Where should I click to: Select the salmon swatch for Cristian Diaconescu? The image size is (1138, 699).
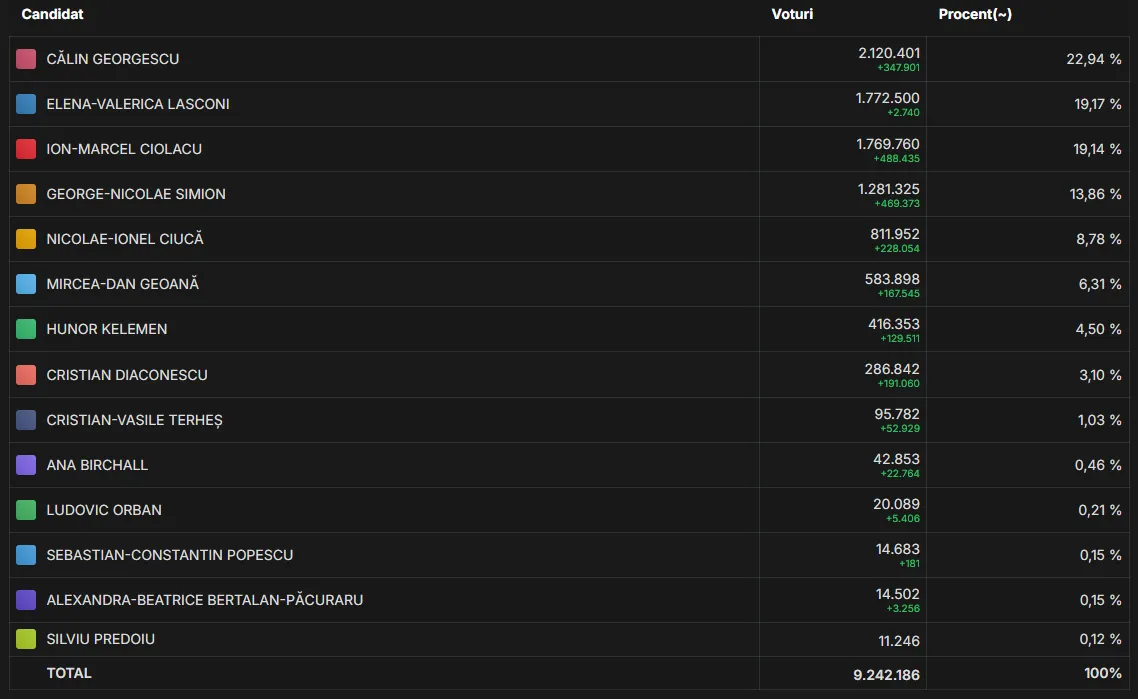click(26, 375)
